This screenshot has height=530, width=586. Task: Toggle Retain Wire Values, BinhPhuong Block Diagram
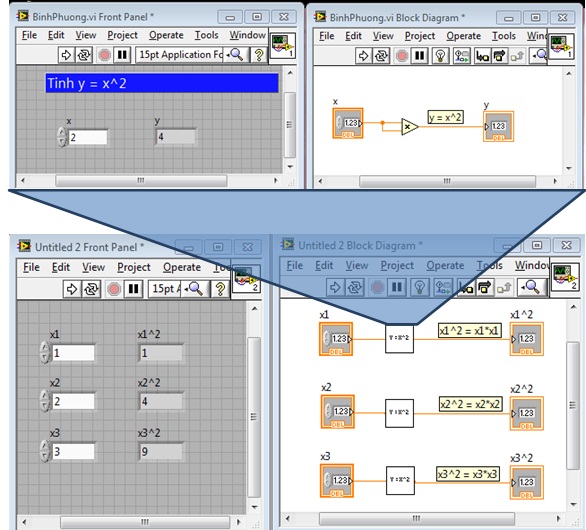(x=462, y=56)
